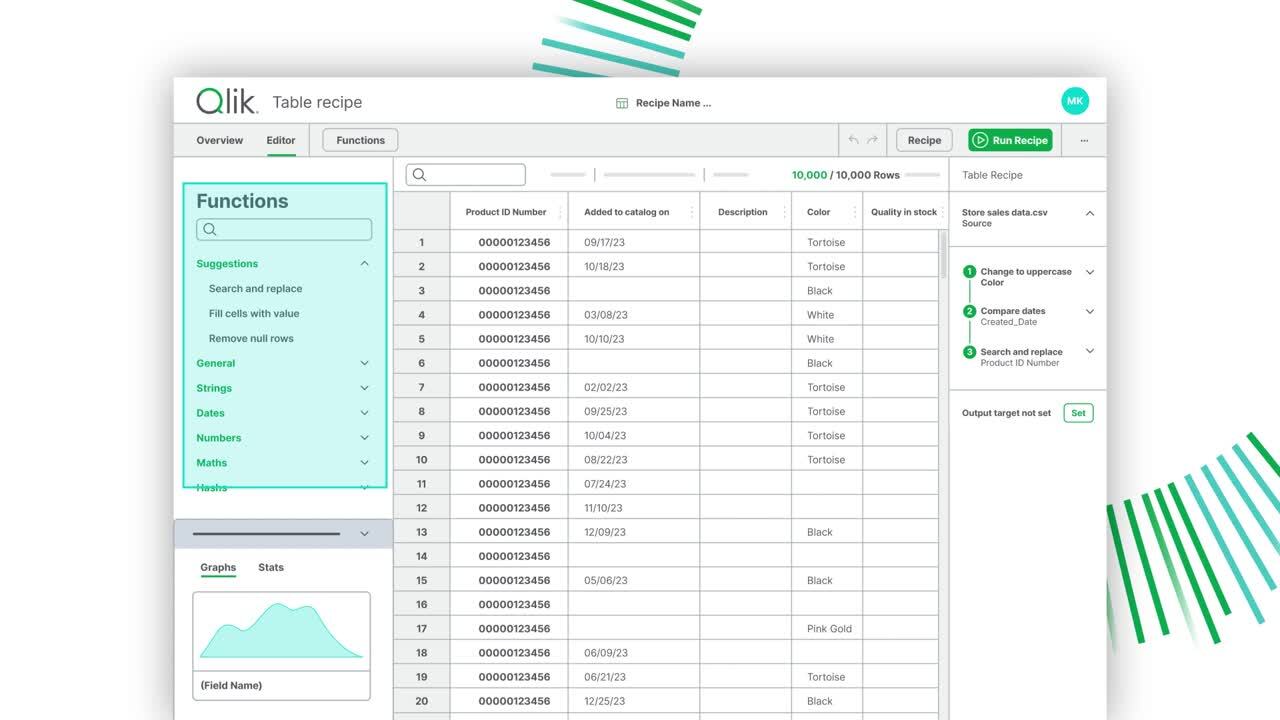The height and width of the screenshot is (720, 1280).
Task: Choose the Remove null rows suggestion
Action: (x=251, y=339)
